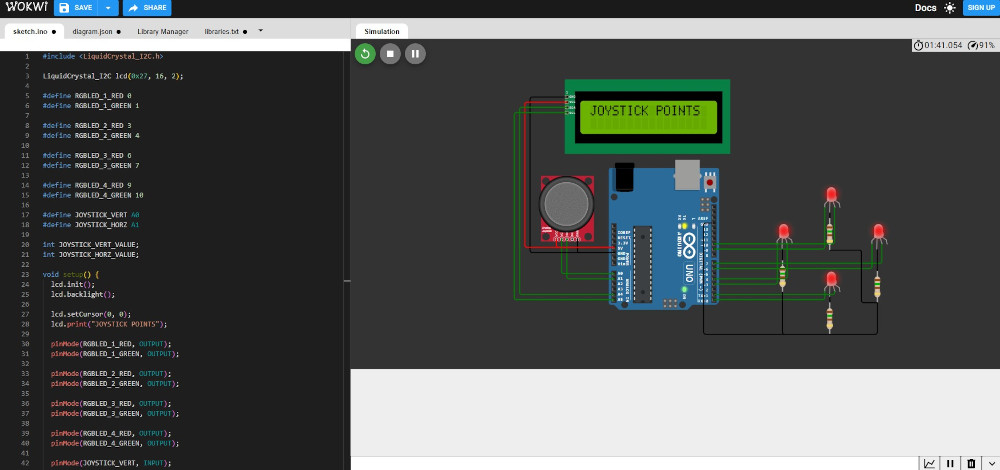Viewport: 1000px width, 470px height.
Task: Select the LCD display showing JOYSTICK POINTS
Action: (x=647, y=117)
